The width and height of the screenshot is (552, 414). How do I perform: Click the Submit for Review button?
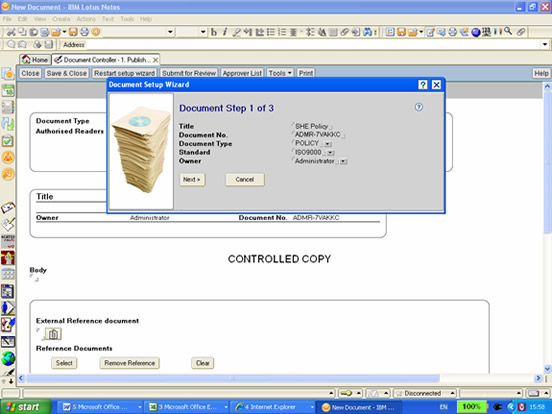[189, 73]
